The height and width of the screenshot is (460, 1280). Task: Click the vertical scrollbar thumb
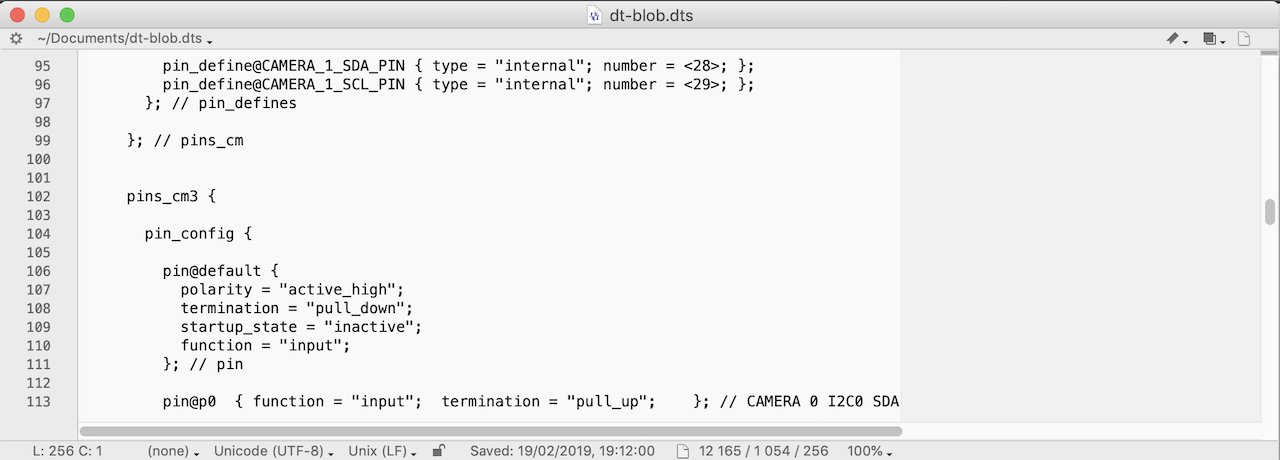pyautogui.click(x=1270, y=212)
